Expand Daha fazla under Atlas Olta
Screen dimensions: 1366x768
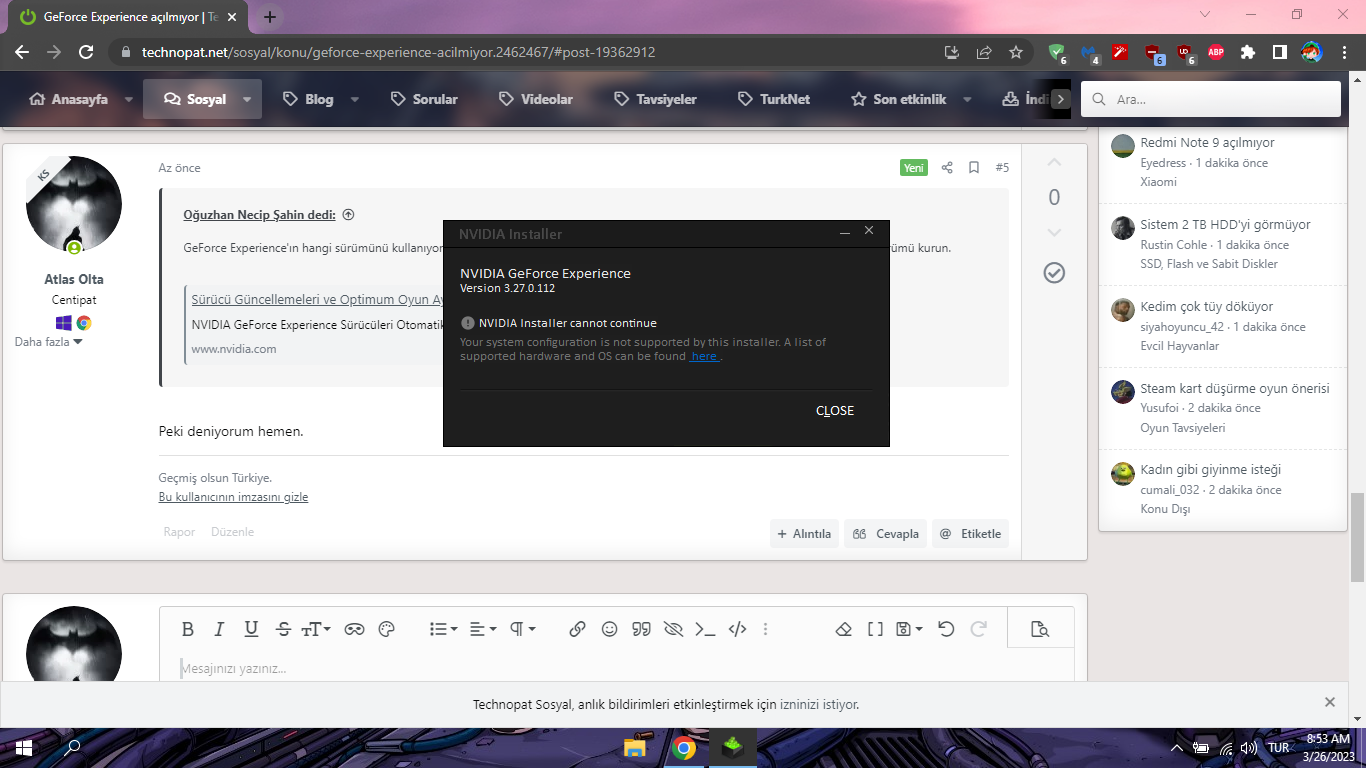coord(48,342)
